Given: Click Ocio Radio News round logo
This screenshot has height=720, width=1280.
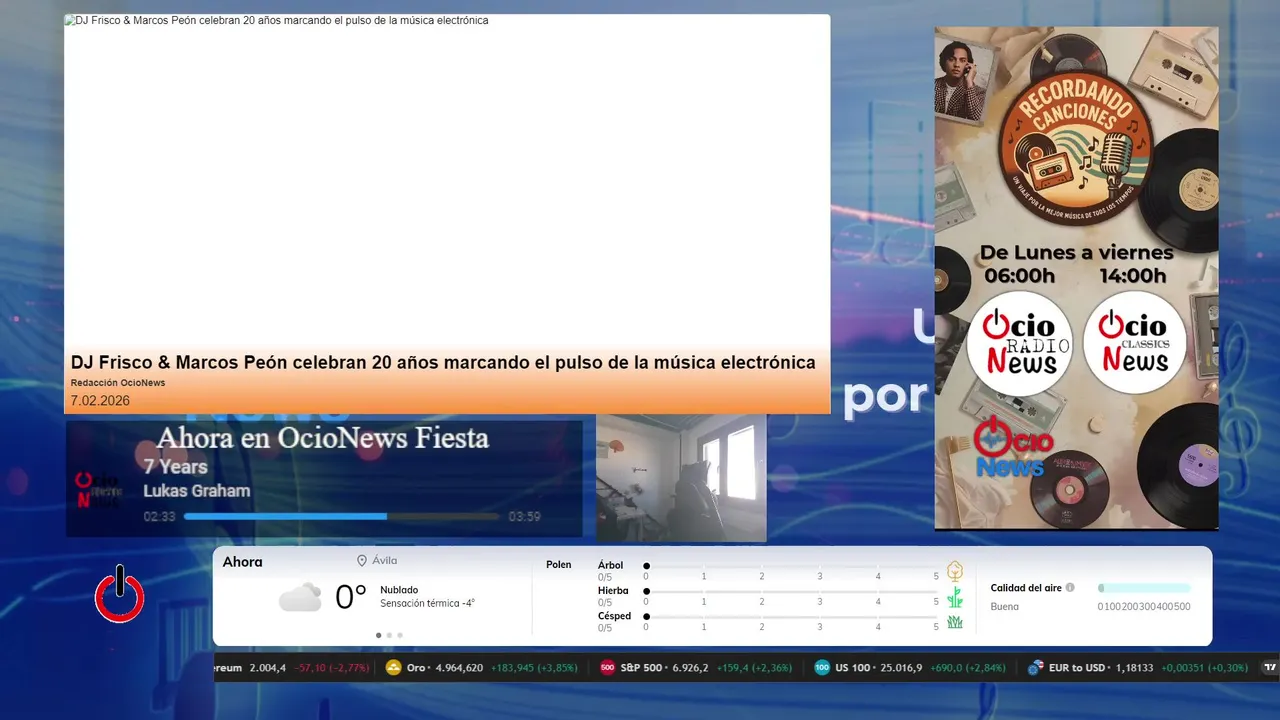Looking at the screenshot, I should [x=1019, y=343].
